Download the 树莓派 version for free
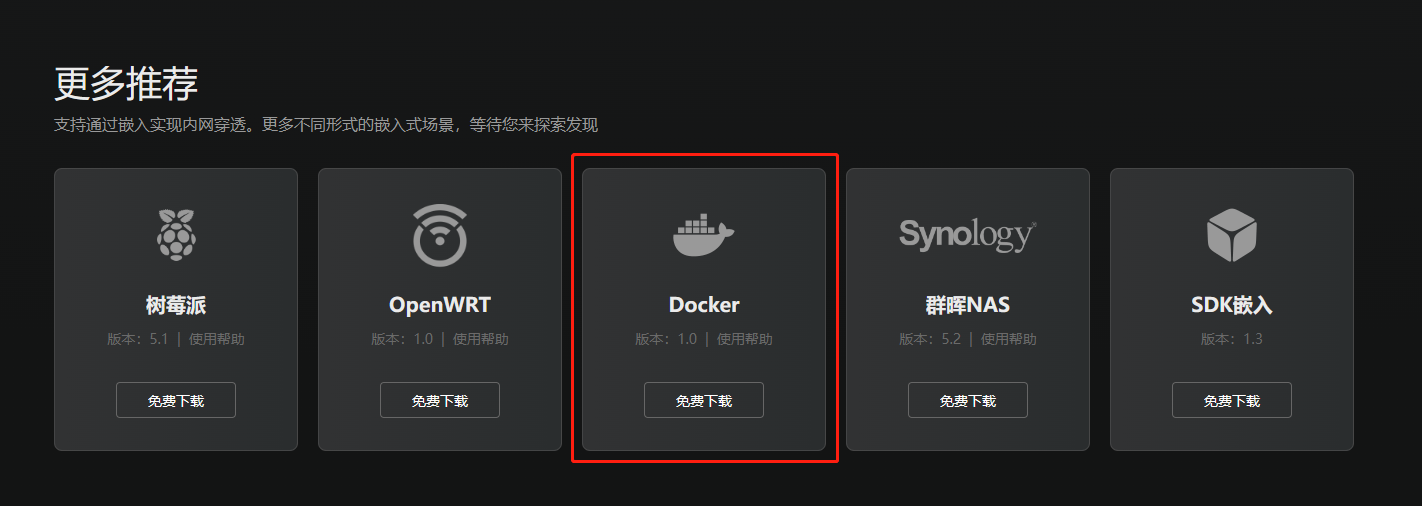This screenshot has height=506, width=1422. click(176, 400)
